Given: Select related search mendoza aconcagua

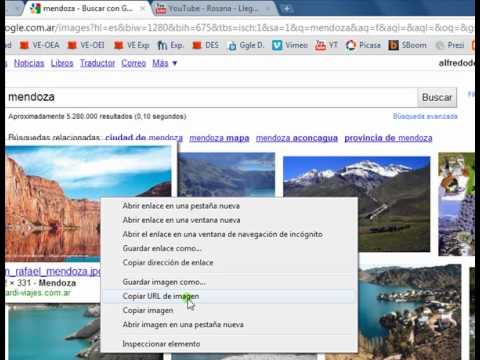Looking at the screenshot, I should pyautogui.click(x=297, y=138).
